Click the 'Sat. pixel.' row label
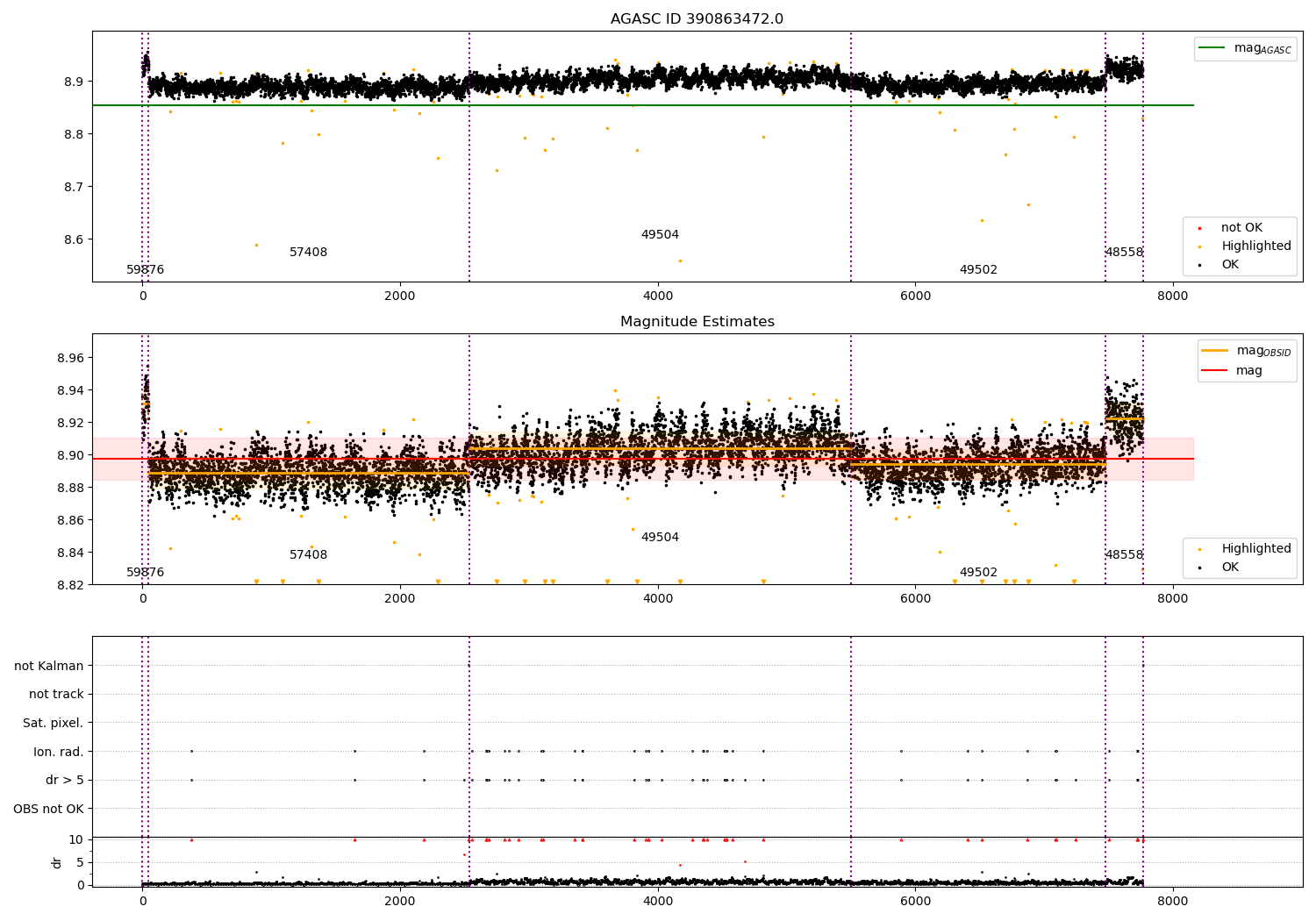 tap(54, 723)
